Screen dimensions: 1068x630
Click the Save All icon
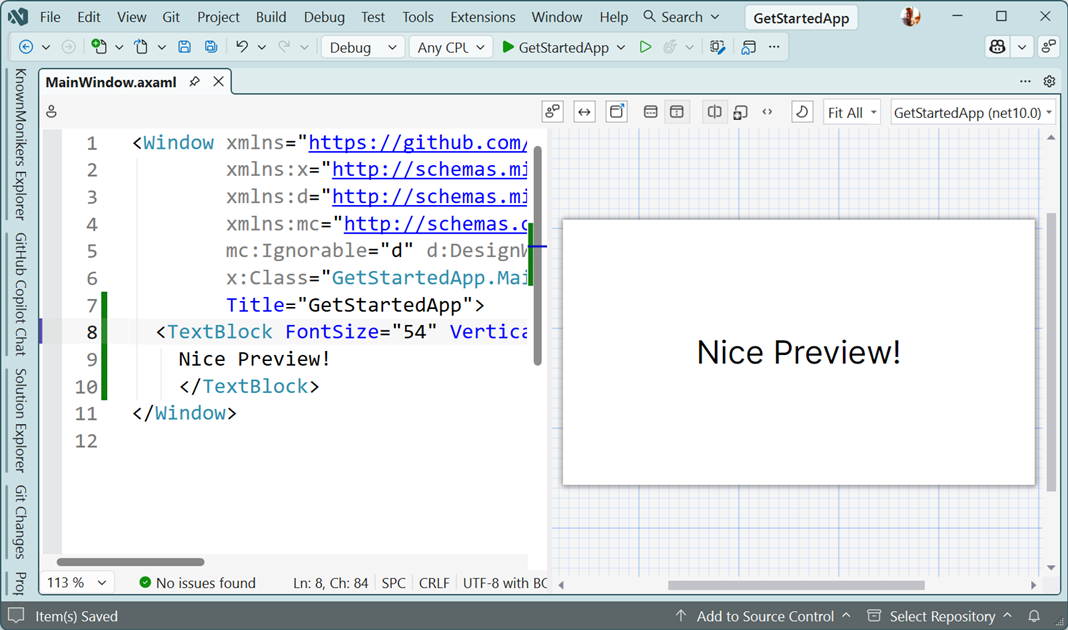click(211, 47)
